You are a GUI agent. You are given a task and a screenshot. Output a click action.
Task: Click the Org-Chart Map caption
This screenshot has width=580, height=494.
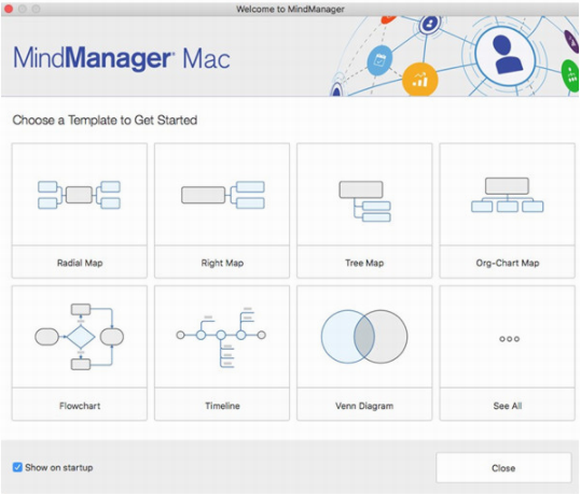508,263
